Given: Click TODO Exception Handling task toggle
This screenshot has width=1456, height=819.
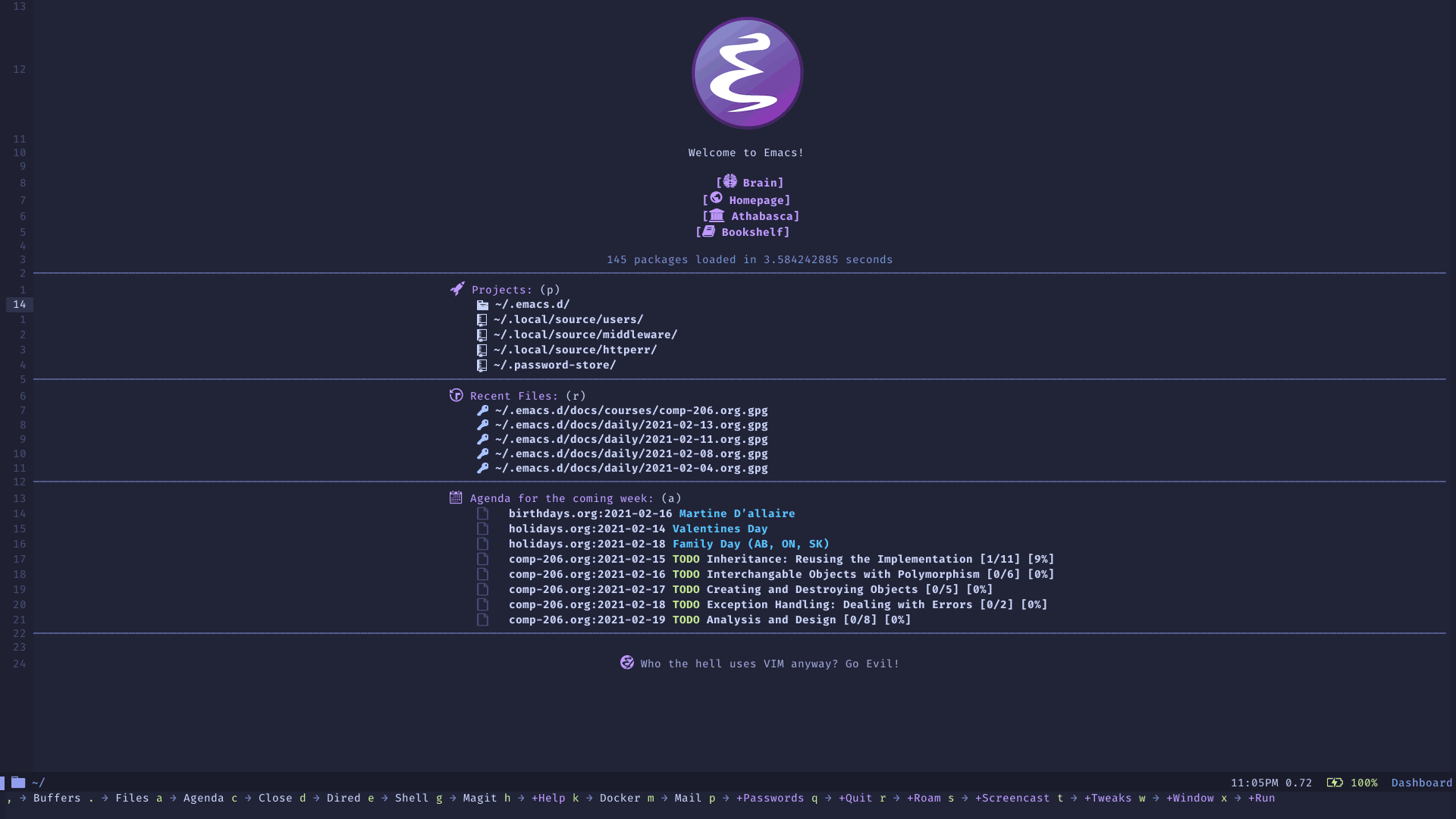Looking at the screenshot, I should pyautogui.click(x=482, y=604).
